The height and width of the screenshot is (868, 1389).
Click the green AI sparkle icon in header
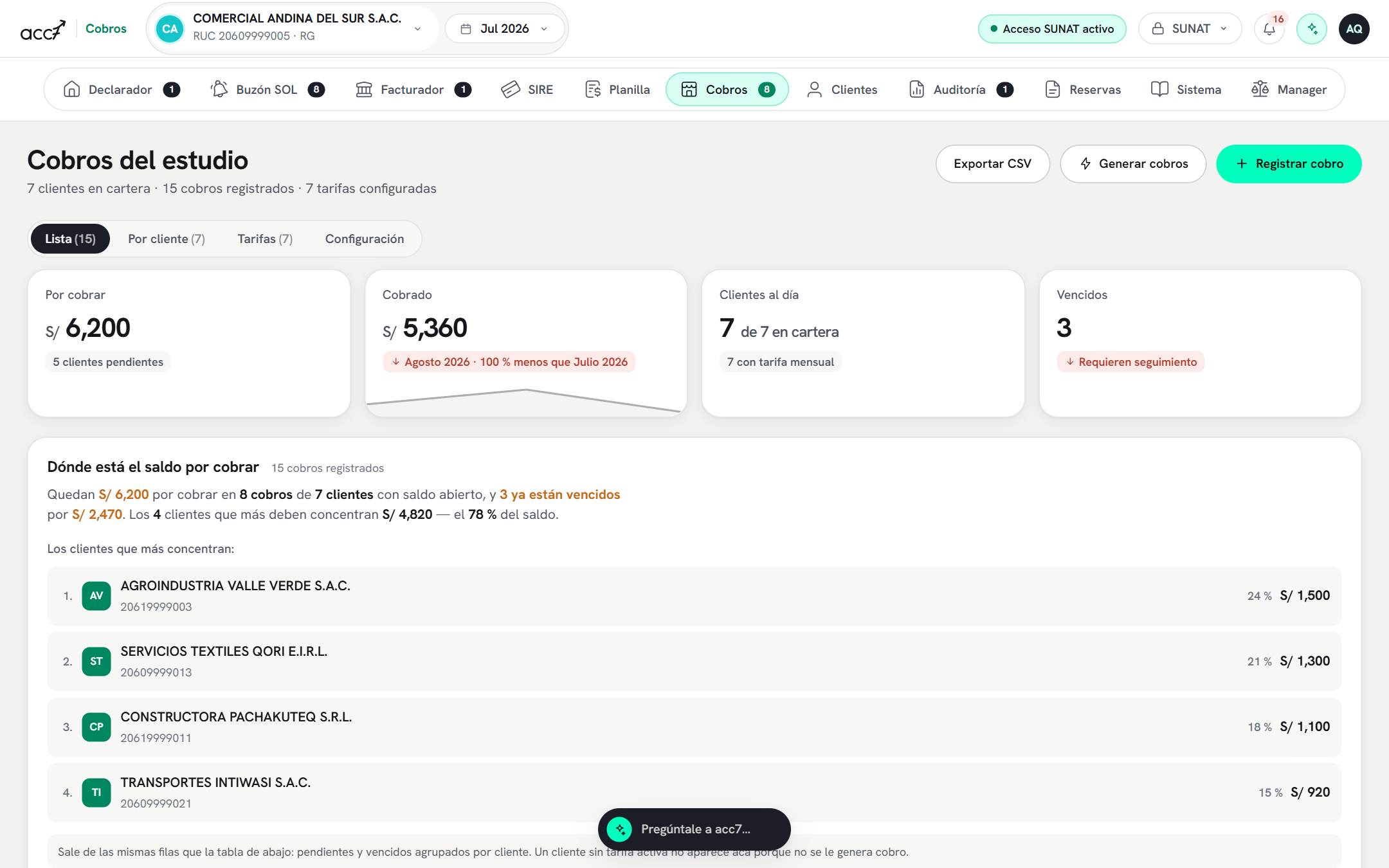coord(1312,29)
